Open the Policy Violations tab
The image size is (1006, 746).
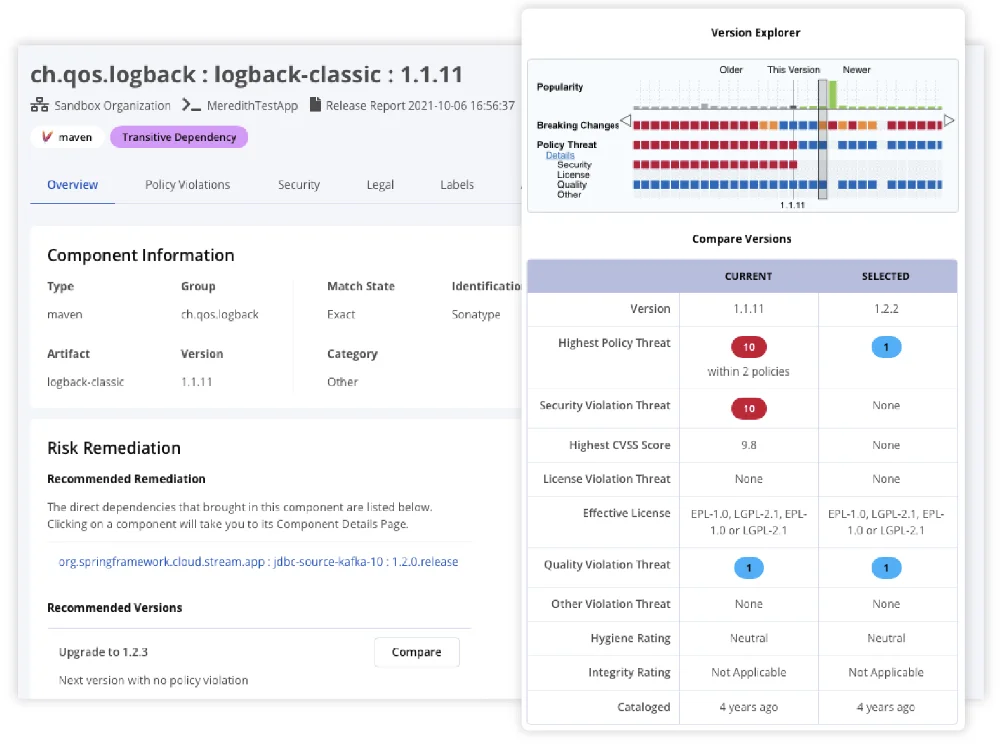187,185
